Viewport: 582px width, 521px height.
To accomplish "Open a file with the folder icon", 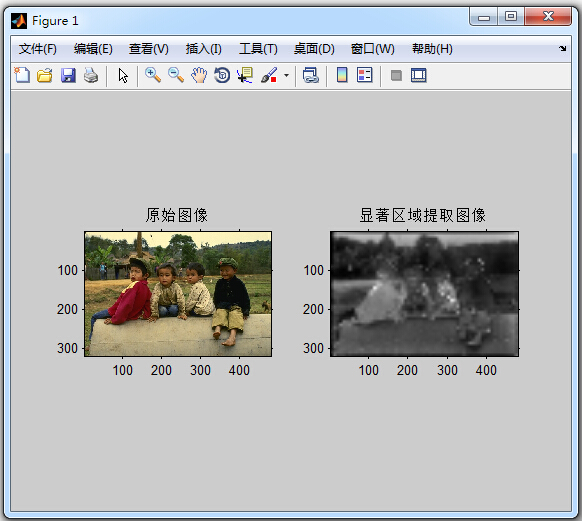I will [x=45, y=75].
